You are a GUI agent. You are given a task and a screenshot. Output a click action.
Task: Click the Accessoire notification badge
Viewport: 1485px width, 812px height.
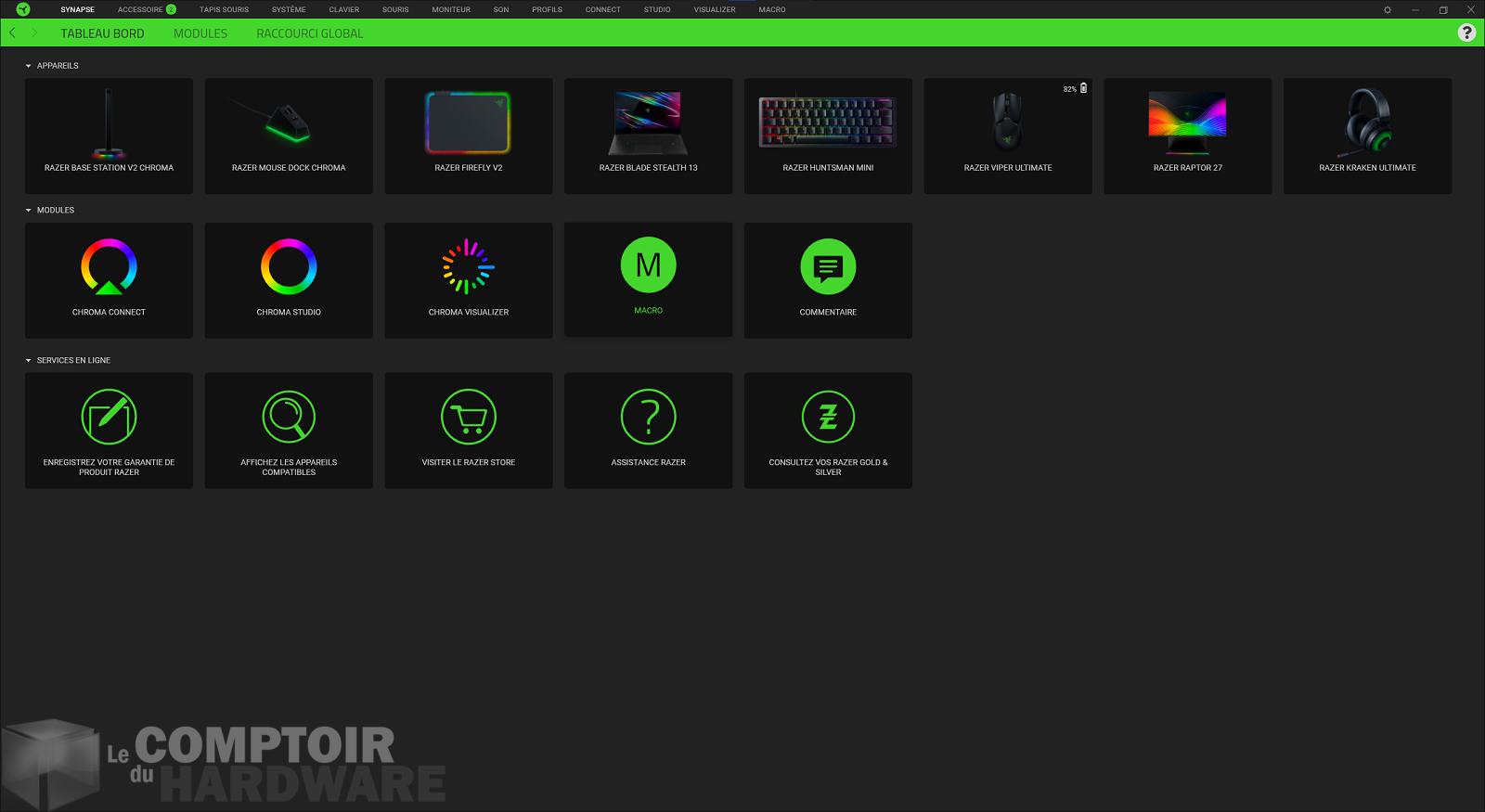point(171,9)
